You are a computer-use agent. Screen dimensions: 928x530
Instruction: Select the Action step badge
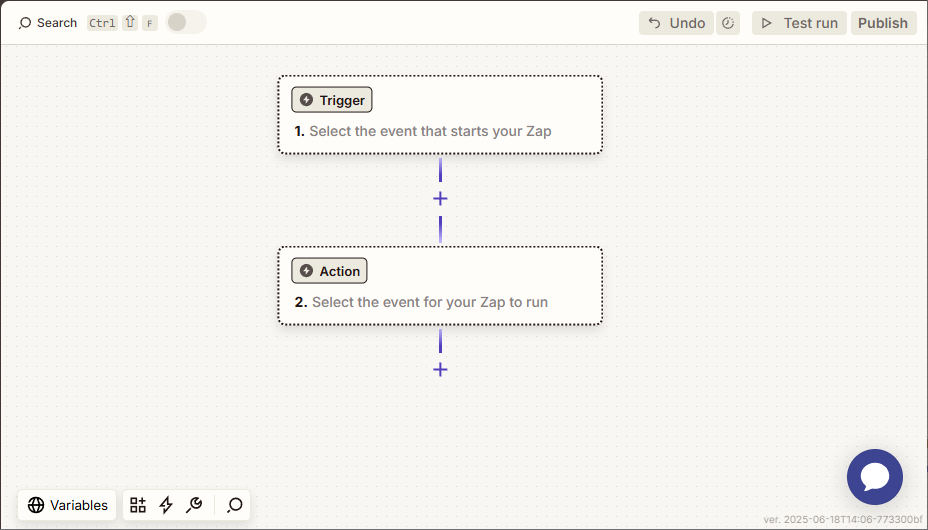[329, 271]
